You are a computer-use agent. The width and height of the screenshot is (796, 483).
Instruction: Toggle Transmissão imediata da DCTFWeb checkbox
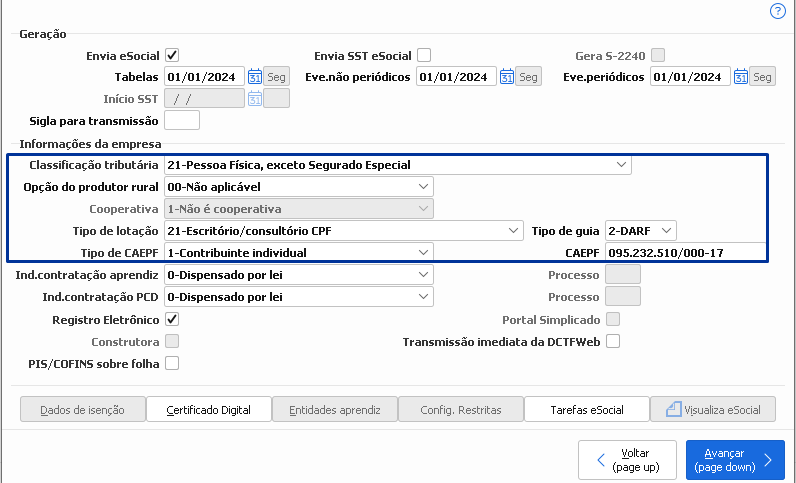click(613, 341)
